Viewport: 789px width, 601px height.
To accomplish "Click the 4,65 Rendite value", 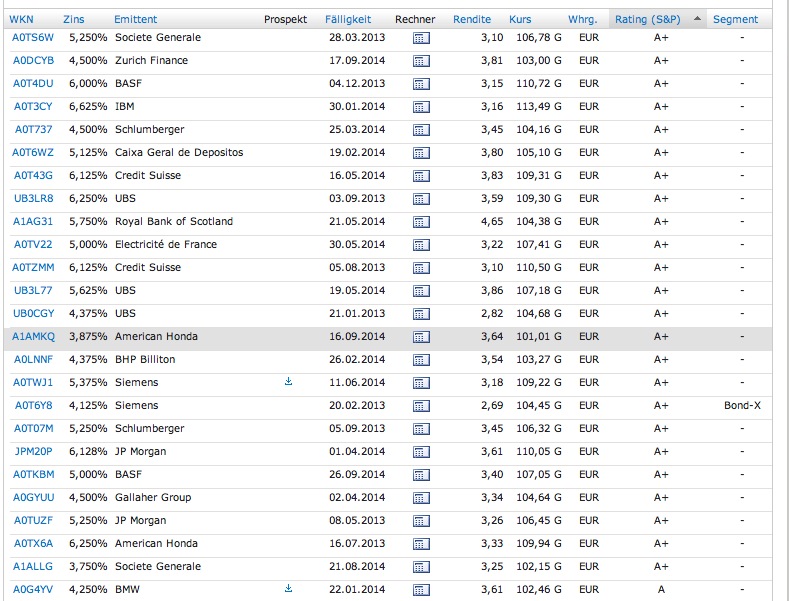I will tap(492, 221).
